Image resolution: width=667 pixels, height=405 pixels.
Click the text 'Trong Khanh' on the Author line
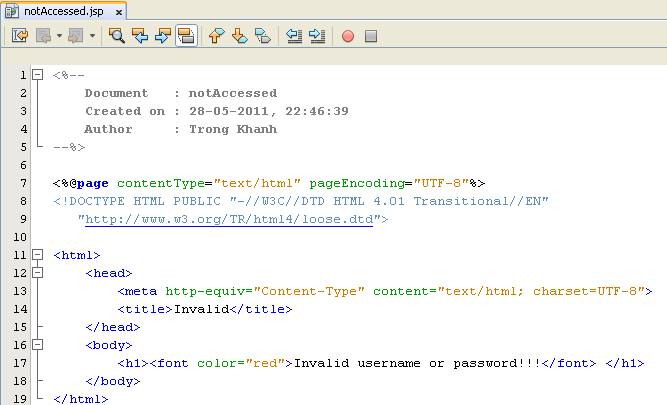(x=233, y=129)
